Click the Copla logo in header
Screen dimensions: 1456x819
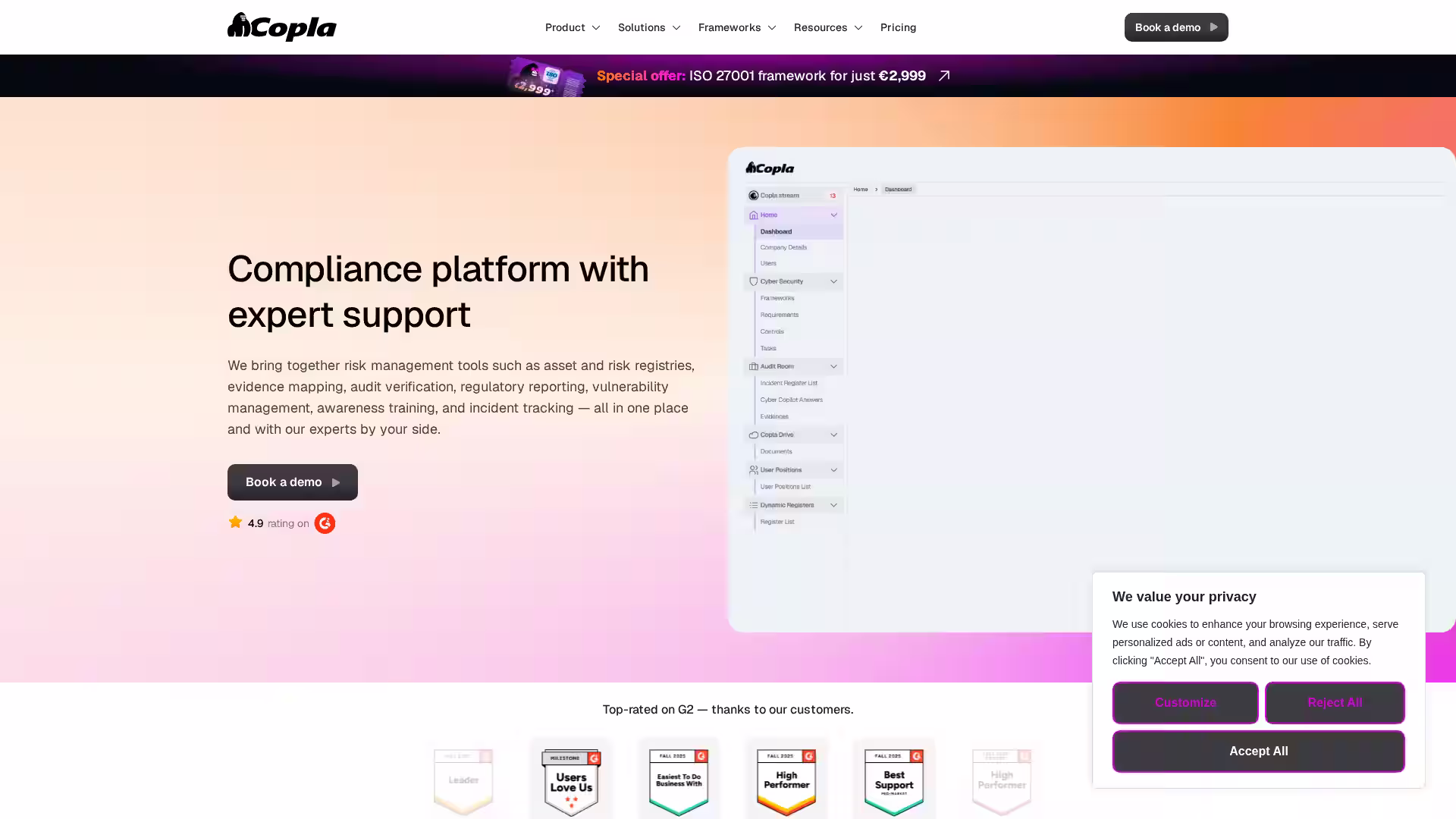[x=281, y=27]
